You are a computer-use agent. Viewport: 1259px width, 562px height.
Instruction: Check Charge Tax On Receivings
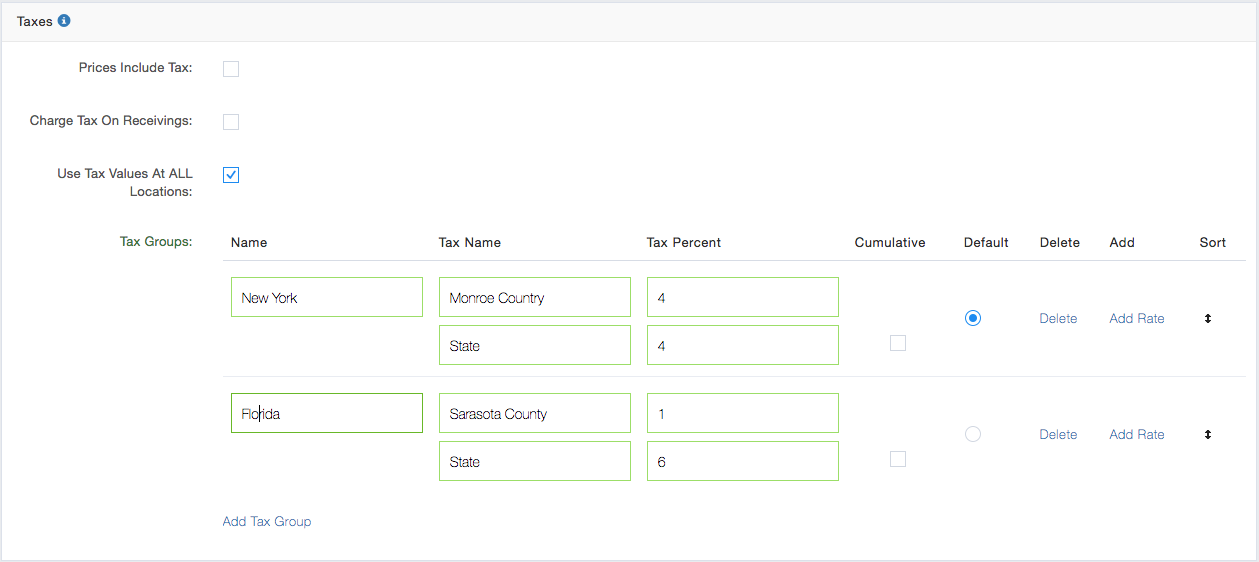pyautogui.click(x=231, y=122)
